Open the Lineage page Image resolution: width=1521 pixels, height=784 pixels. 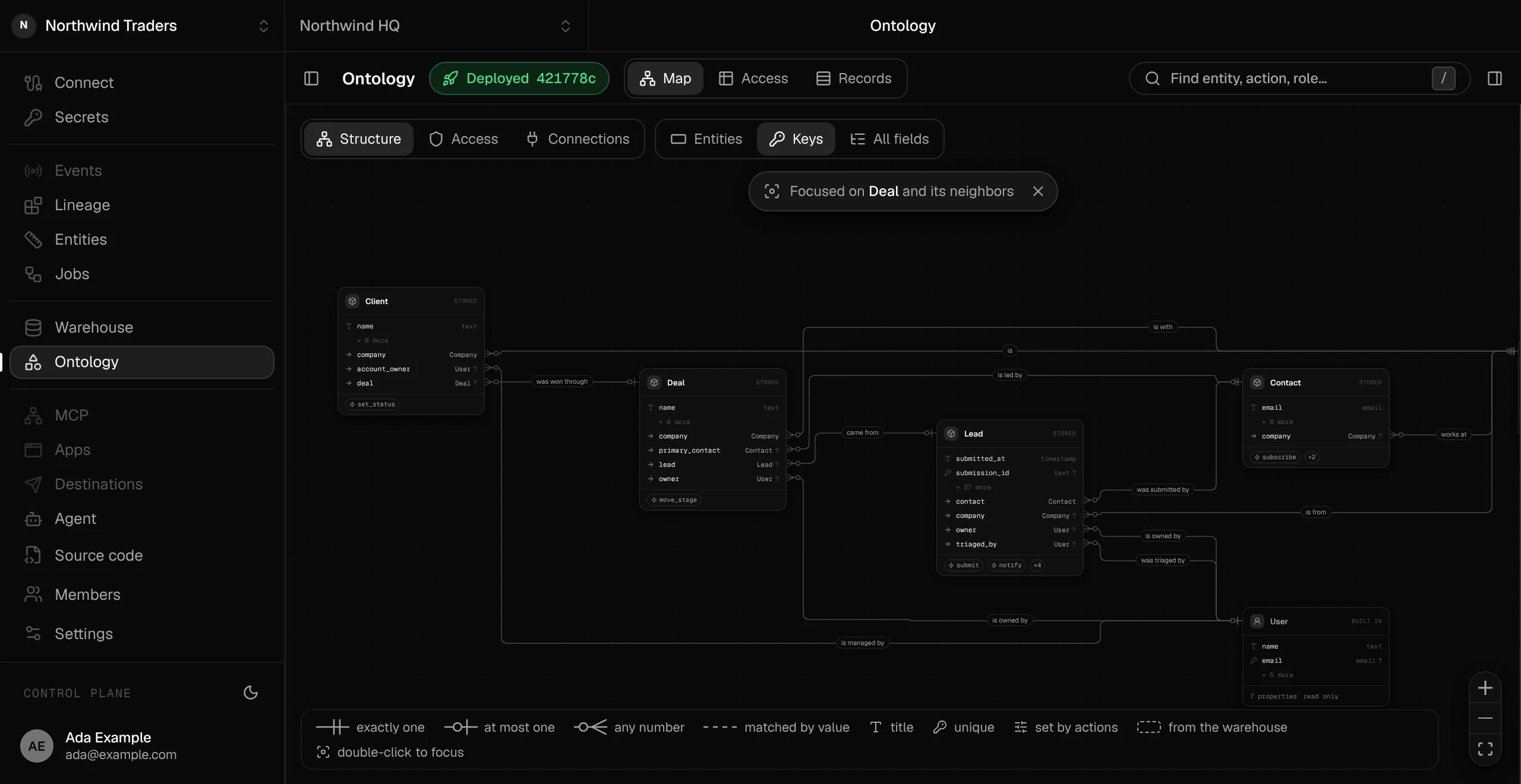(142, 205)
